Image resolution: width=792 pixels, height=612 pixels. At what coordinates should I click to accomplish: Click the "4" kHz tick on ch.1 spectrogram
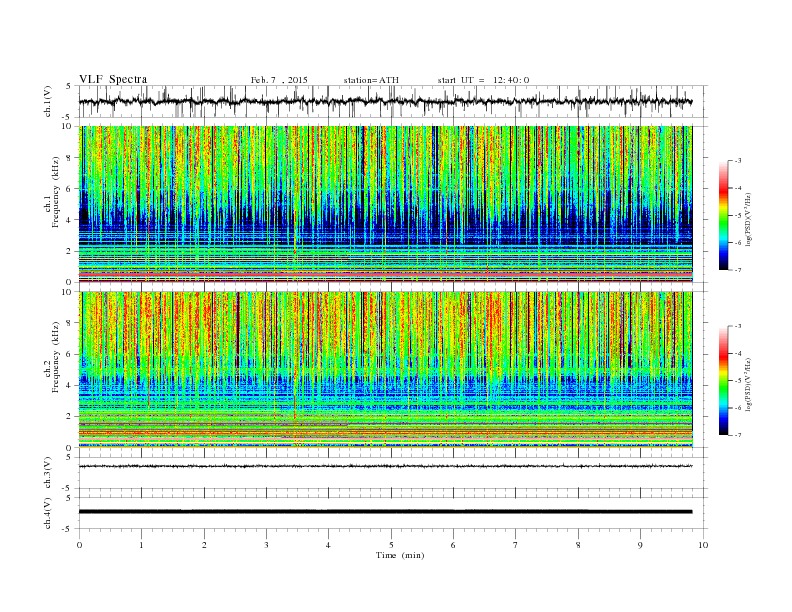pos(69,220)
